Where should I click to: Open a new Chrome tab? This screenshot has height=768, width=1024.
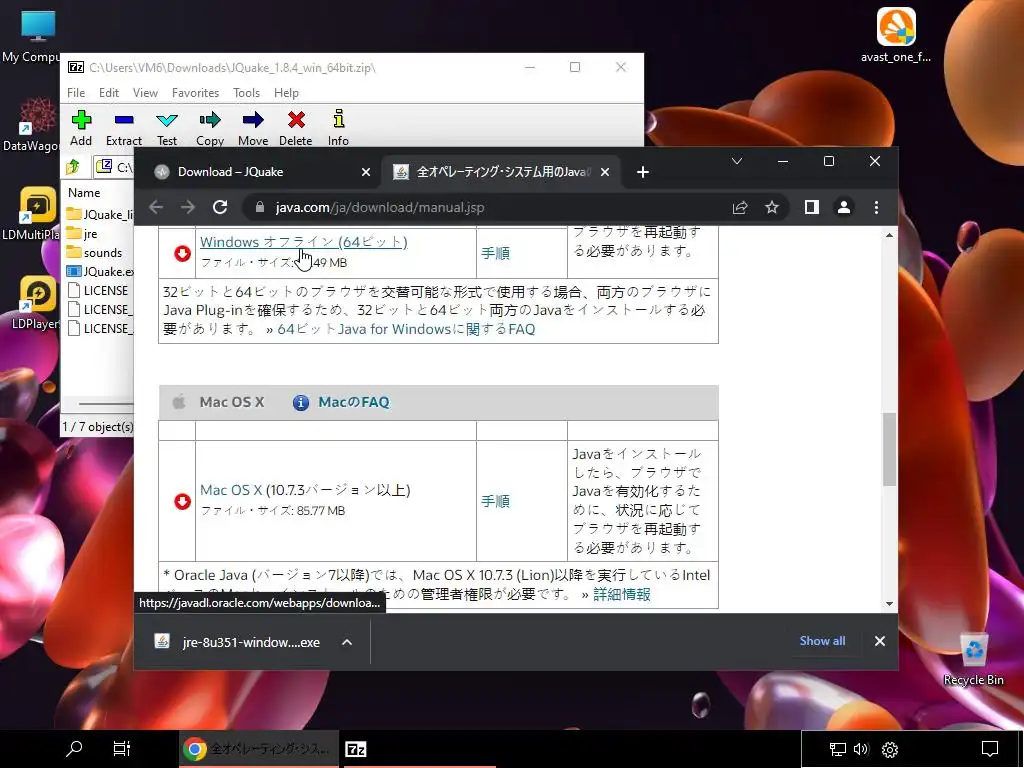(643, 172)
